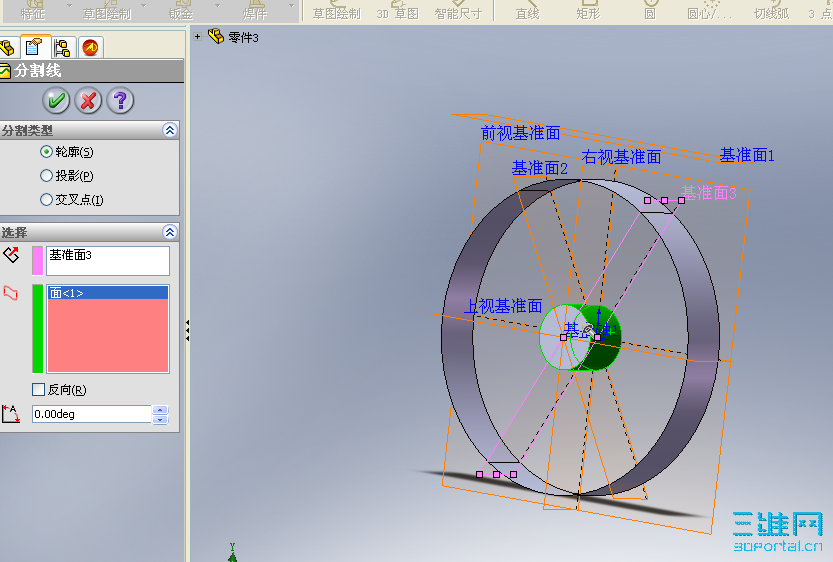
Task: Open dropdown arrow next to 焊件 tab
Action: click(x=291, y=6)
